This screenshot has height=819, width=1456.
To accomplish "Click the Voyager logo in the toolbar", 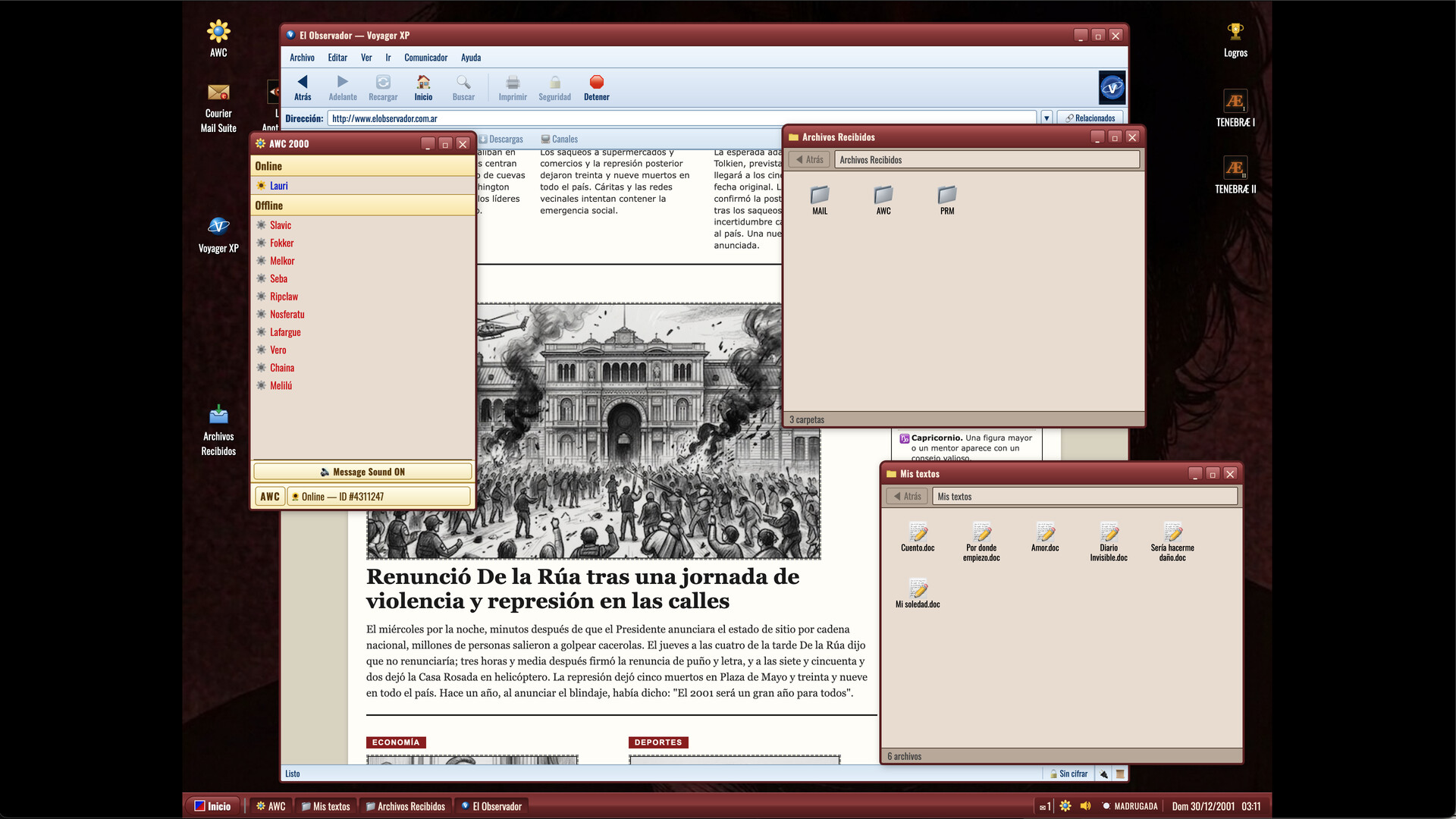I will (x=1112, y=87).
